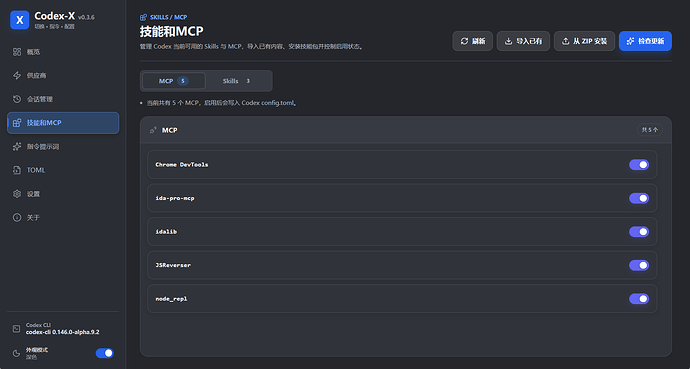Click the JSReverser label
The image size is (690, 369).
click(x=173, y=265)
